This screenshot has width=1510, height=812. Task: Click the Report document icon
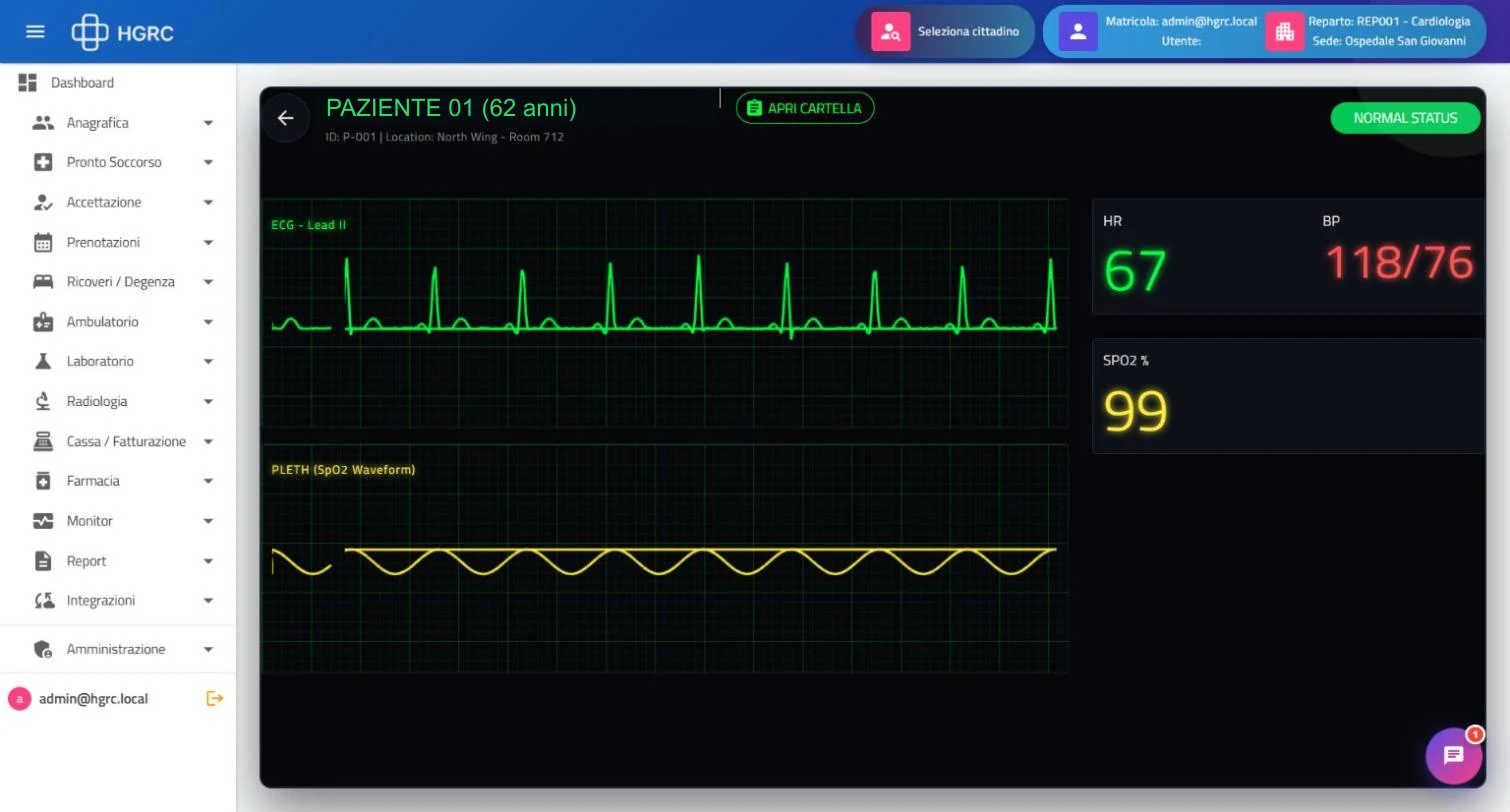[x=43, y=561]
